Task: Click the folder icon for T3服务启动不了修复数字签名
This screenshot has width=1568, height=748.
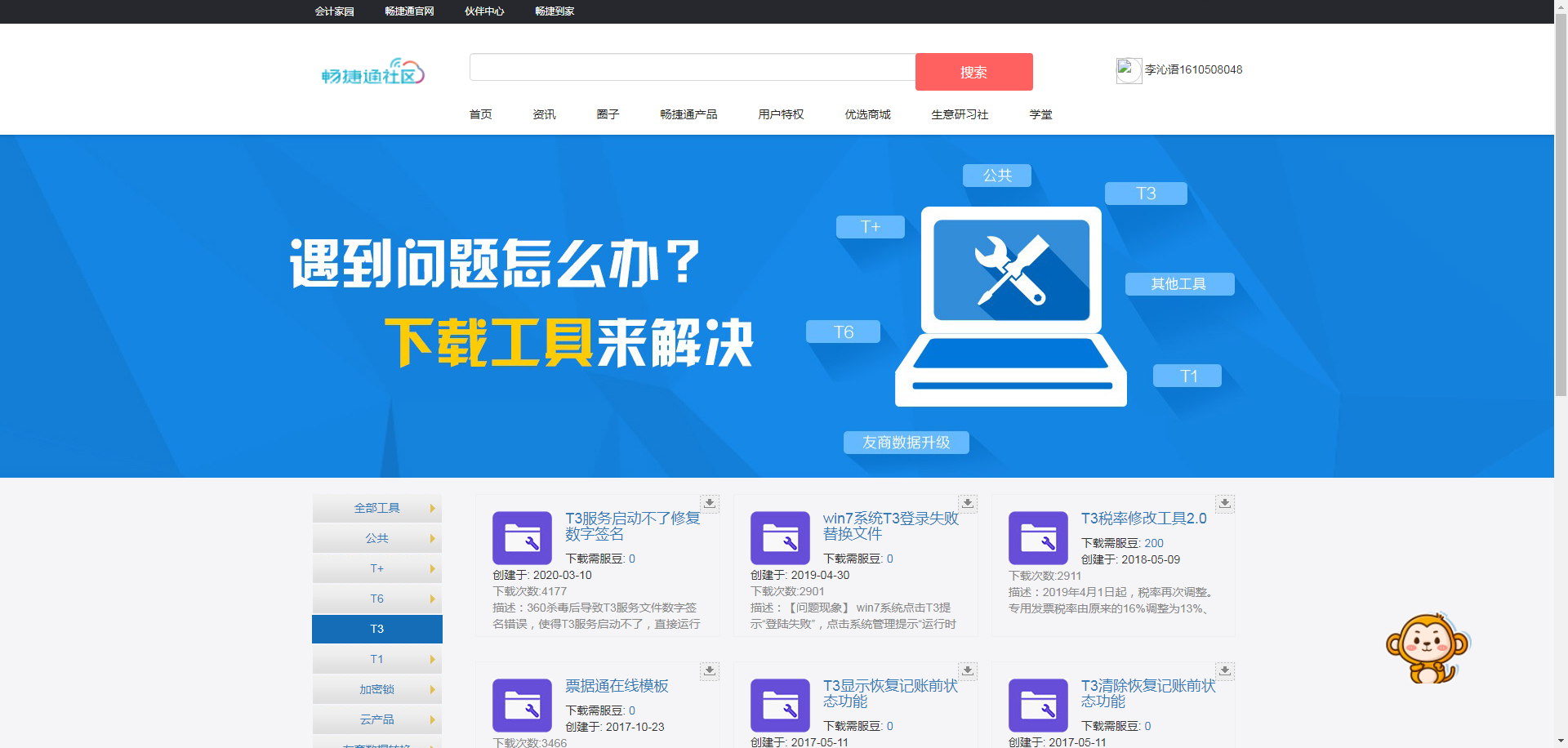Action: (x=523, y=538)
